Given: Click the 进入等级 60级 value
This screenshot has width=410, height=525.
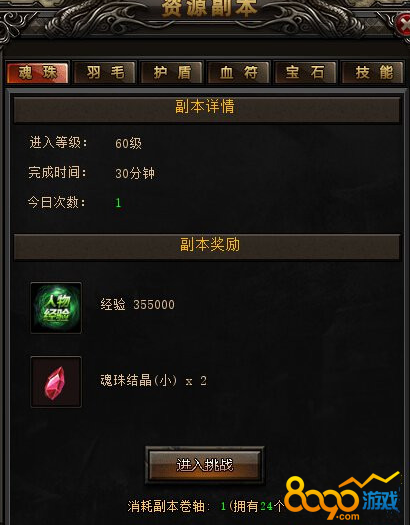Looking at the screenshot, I should pyautogui.click(x=129, y=143).
